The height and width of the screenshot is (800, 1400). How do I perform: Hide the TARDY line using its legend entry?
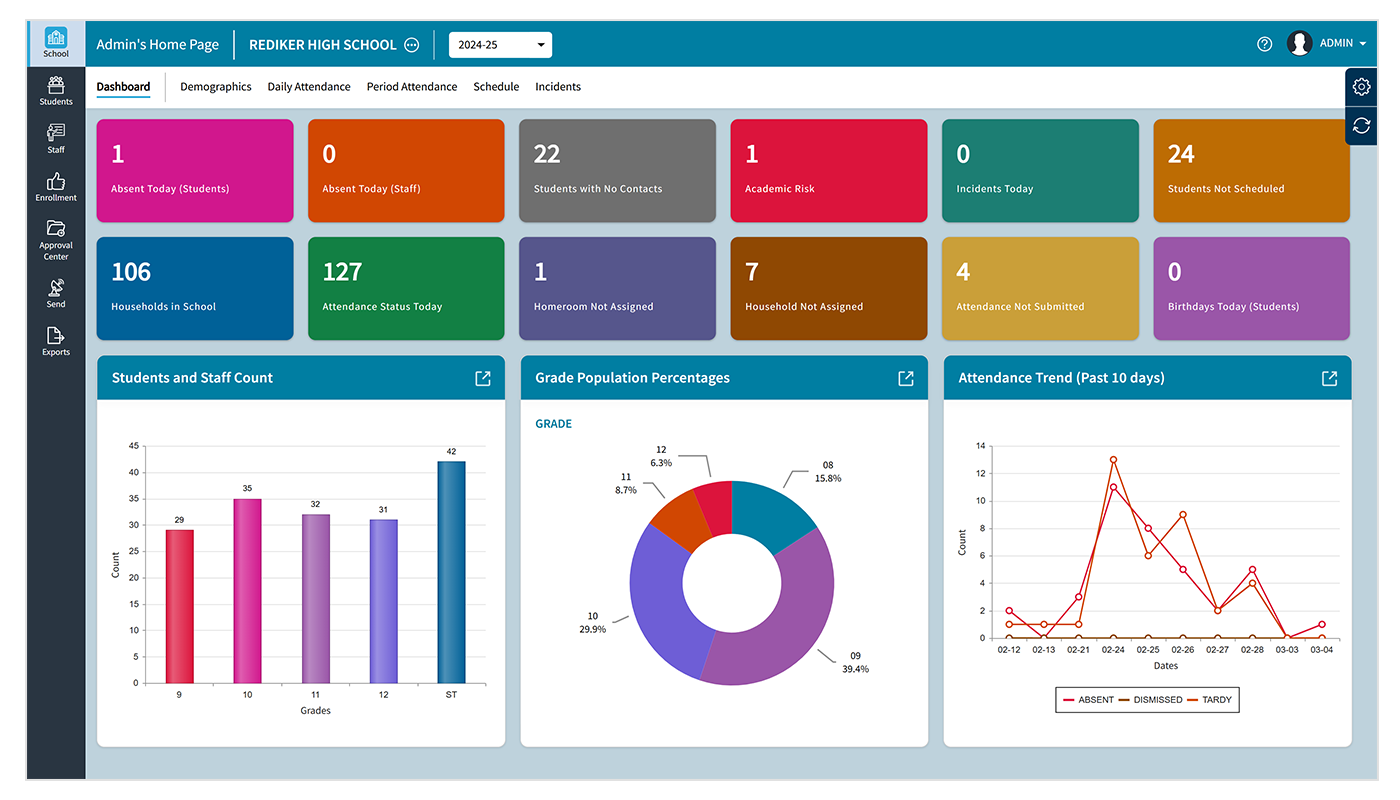(1217, 699)
